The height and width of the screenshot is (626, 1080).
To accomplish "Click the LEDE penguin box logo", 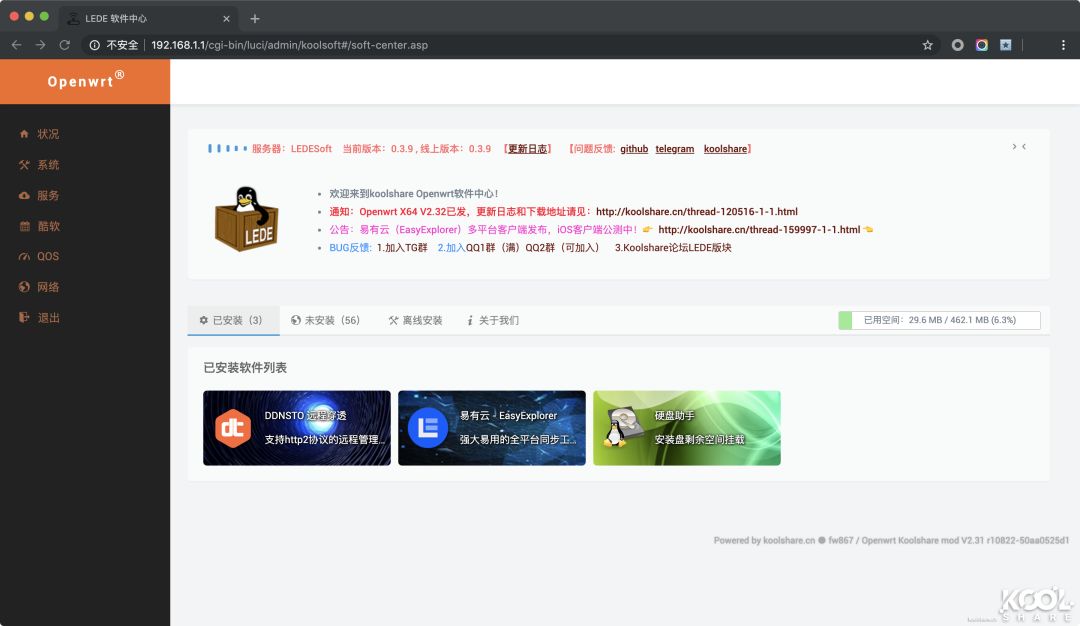I will coord(246,218).
